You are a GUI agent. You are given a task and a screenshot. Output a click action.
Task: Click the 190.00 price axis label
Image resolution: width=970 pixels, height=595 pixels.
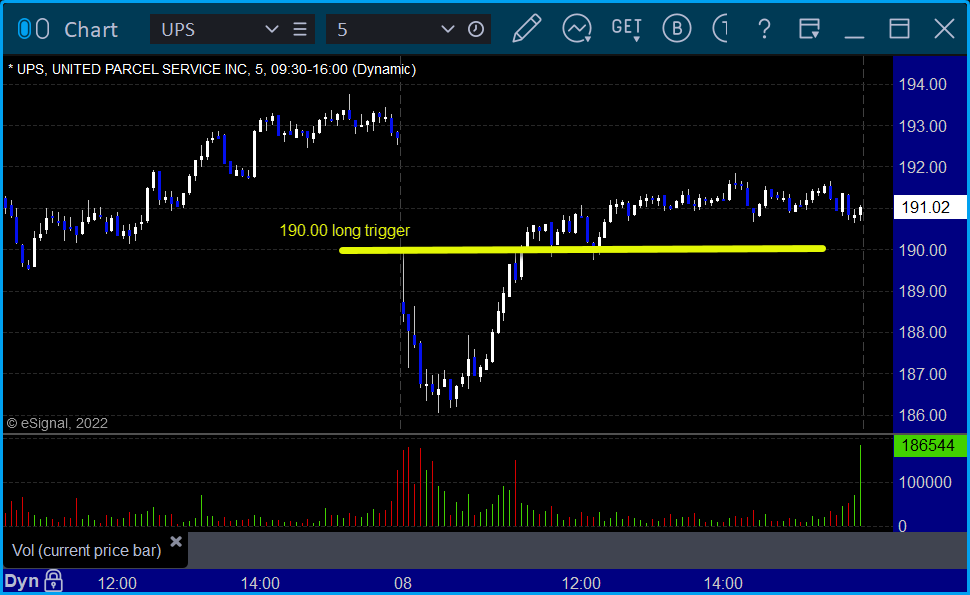click(x=922, y=250)
